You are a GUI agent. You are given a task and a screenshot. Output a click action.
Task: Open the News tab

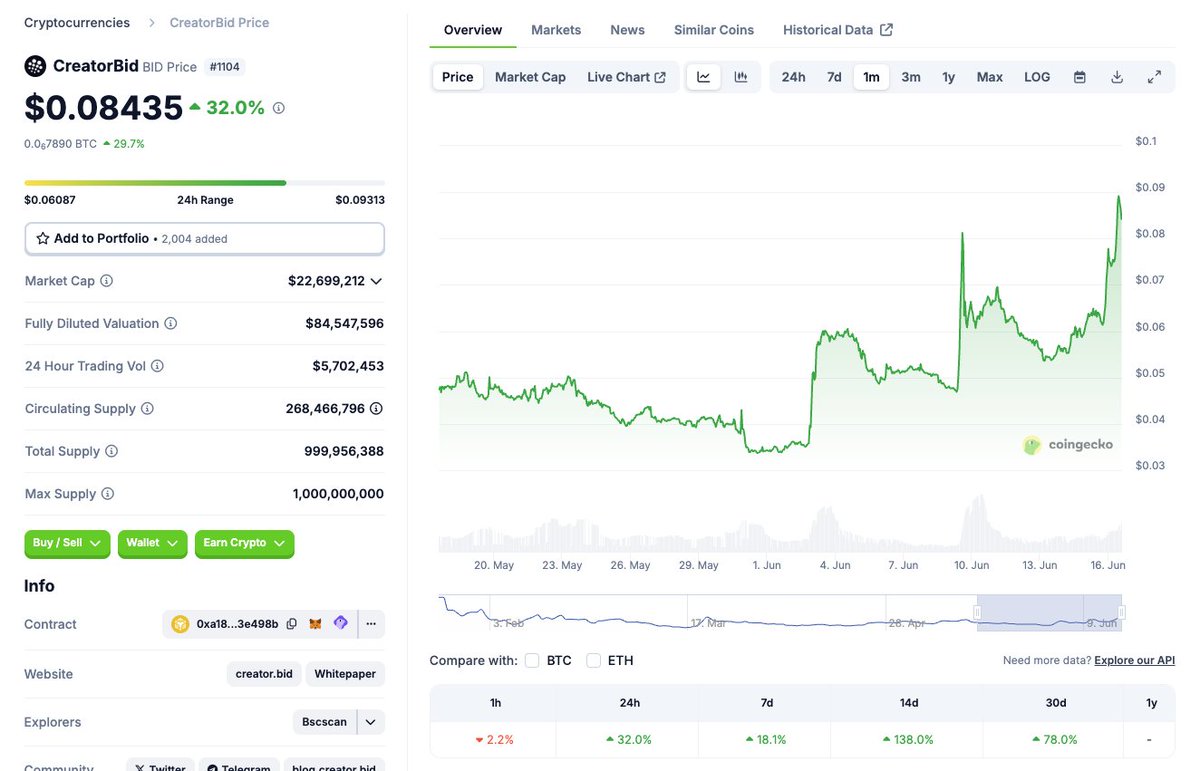[628, 30]
